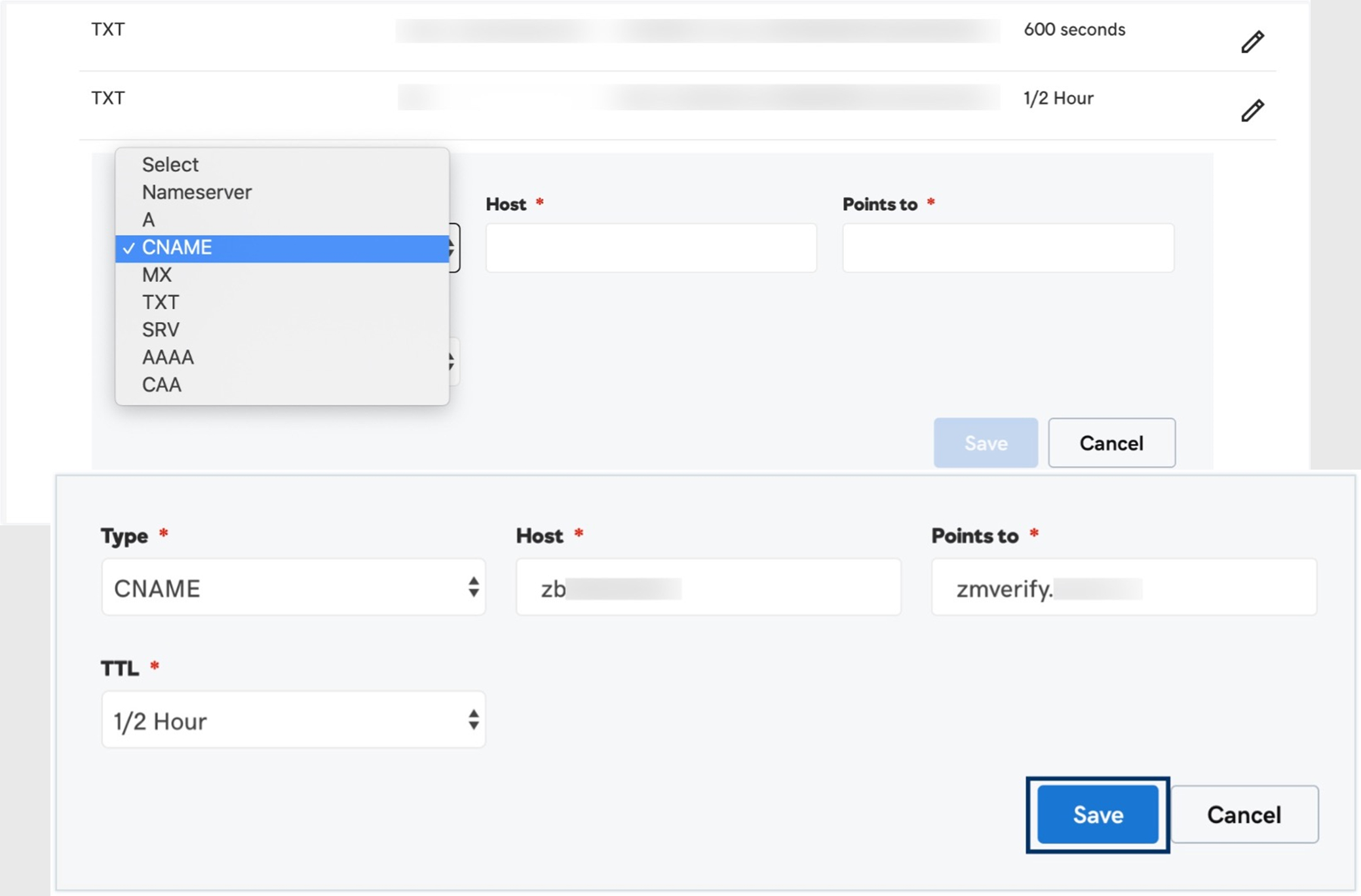1361x896 pixels.
Task: Open the TTL dropdown showing 1/2 Hour
Action: tap(294, 719)
